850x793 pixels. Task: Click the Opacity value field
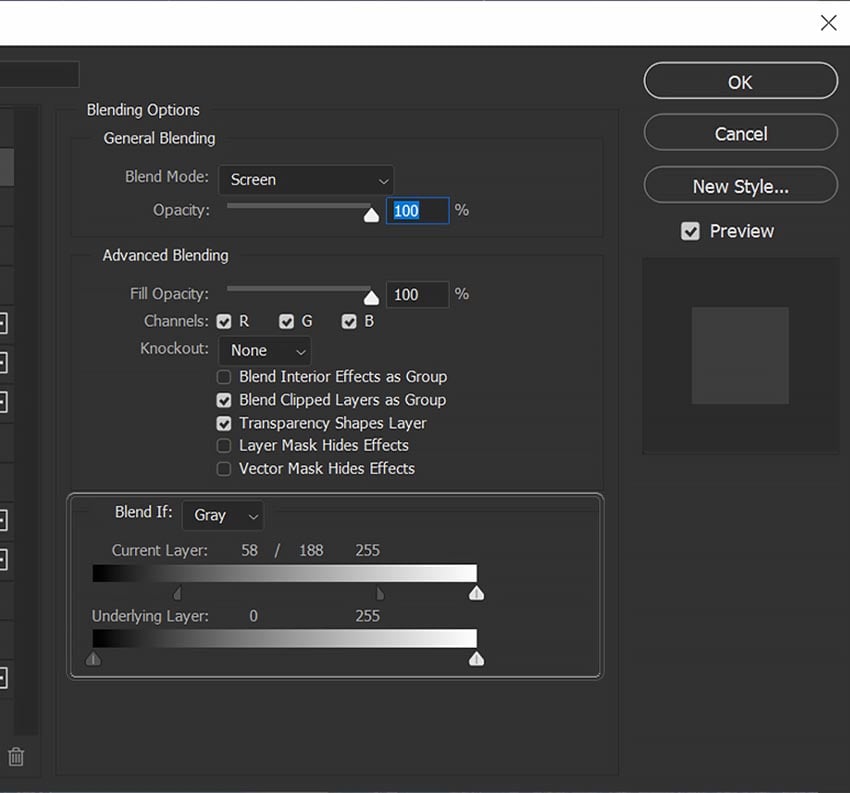[417, 210]
